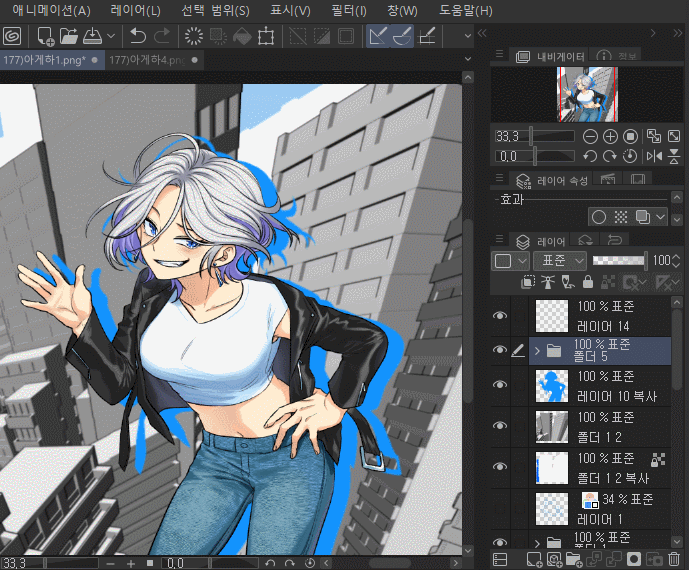Rotate canvas left in navigator
This screenshot has width=689, height=570.
590,156
